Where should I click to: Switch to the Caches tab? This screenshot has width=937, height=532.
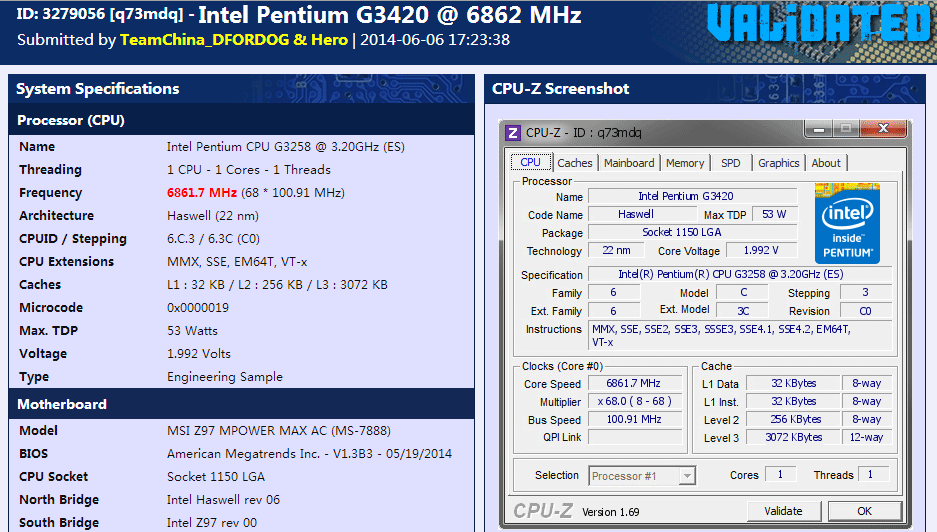575,163
